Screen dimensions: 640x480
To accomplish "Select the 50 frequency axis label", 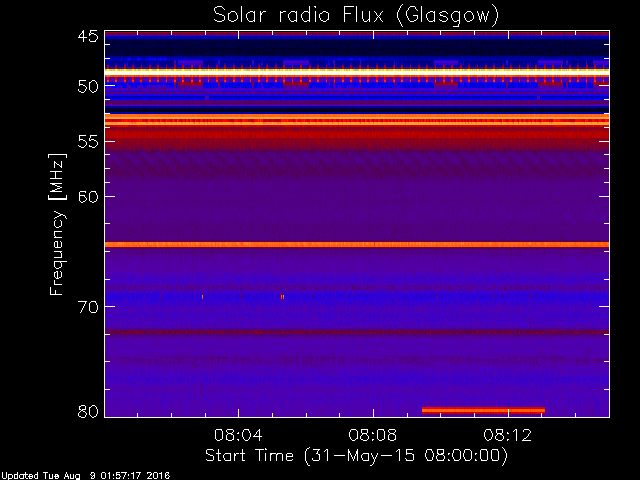I will pos(88,87).
